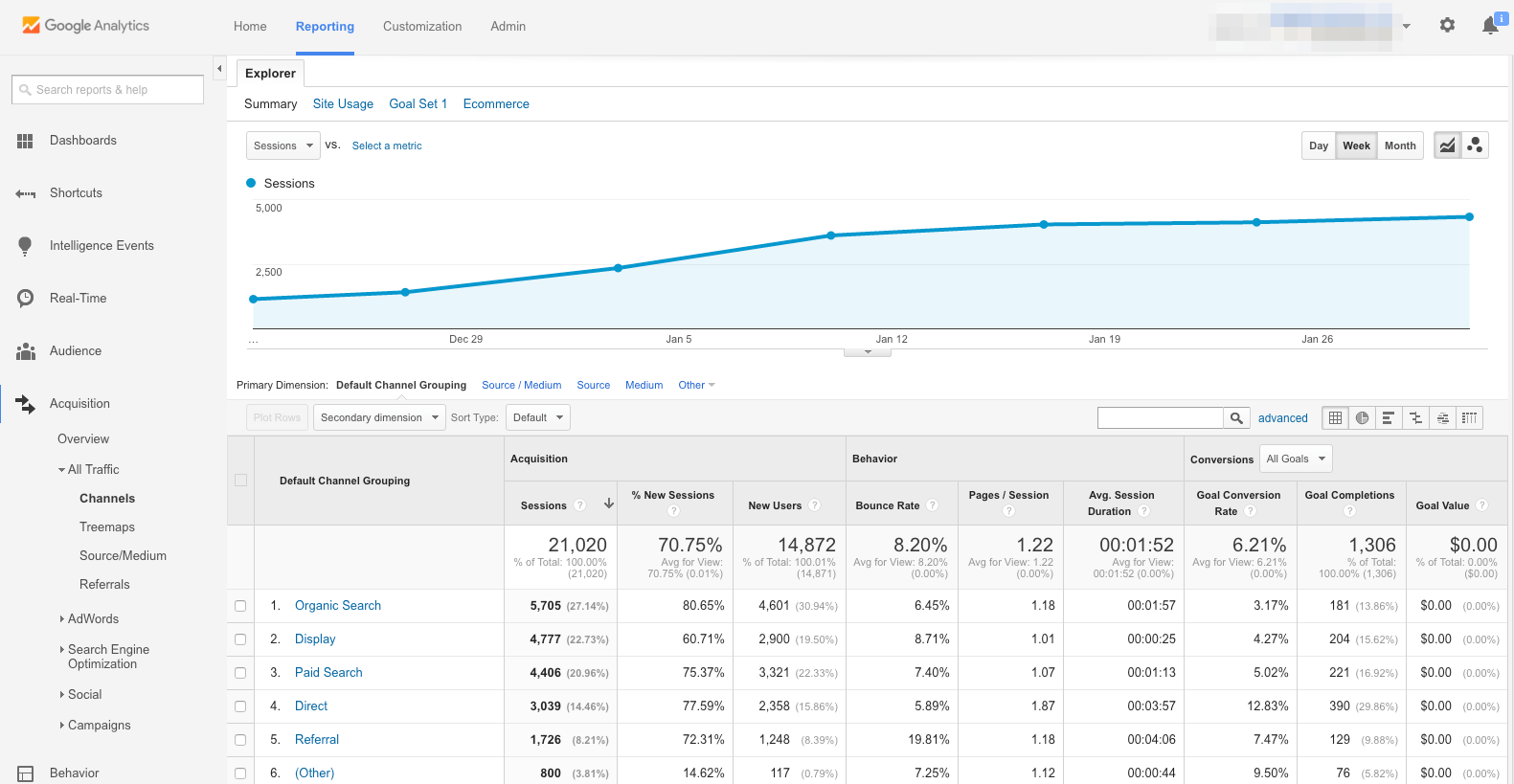1514x784 pixels.
Task: Select the line chart view icon
Action: [1447, 146]
